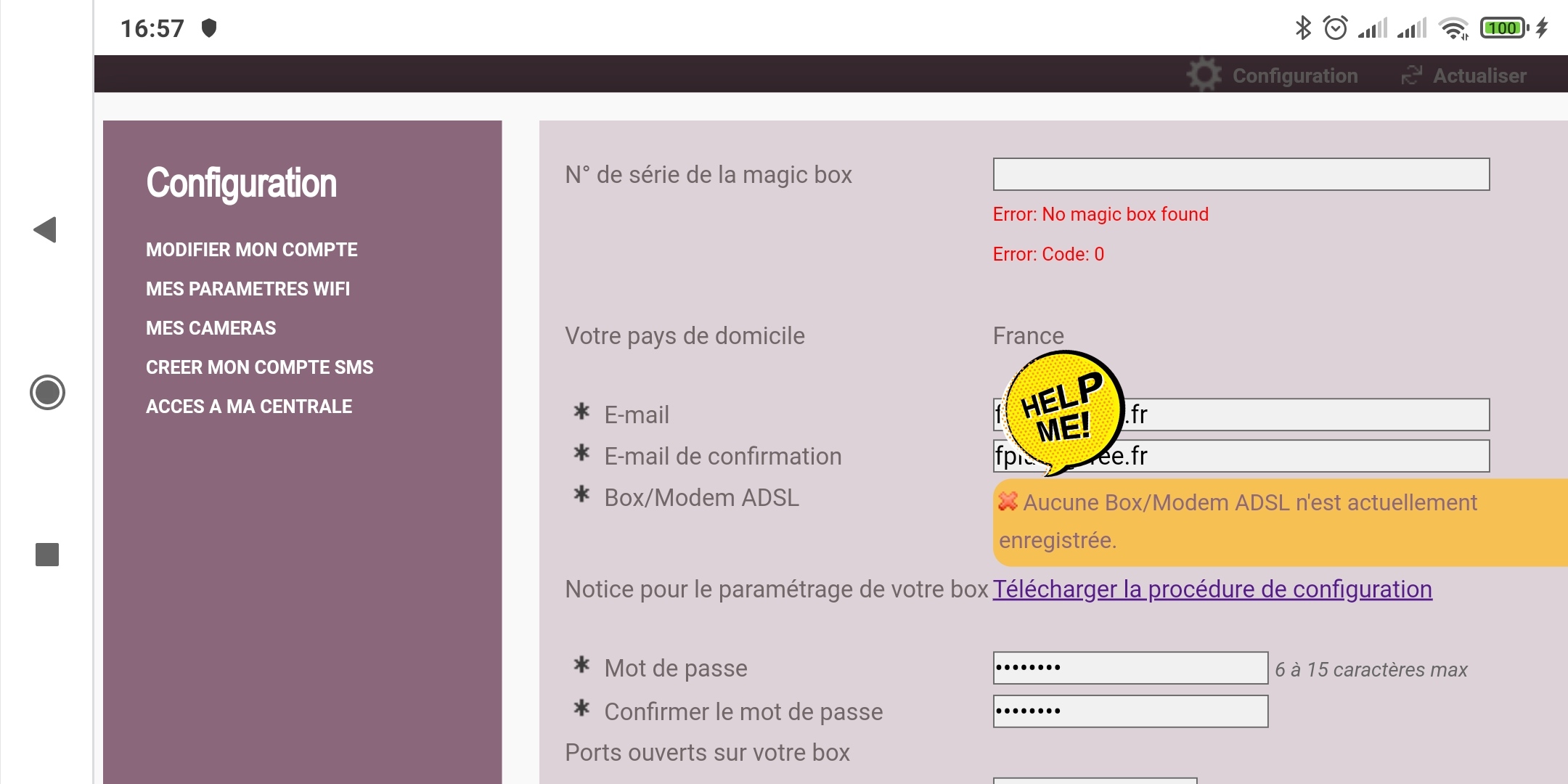Click the red X error icon

click(x=1008, y=501)
